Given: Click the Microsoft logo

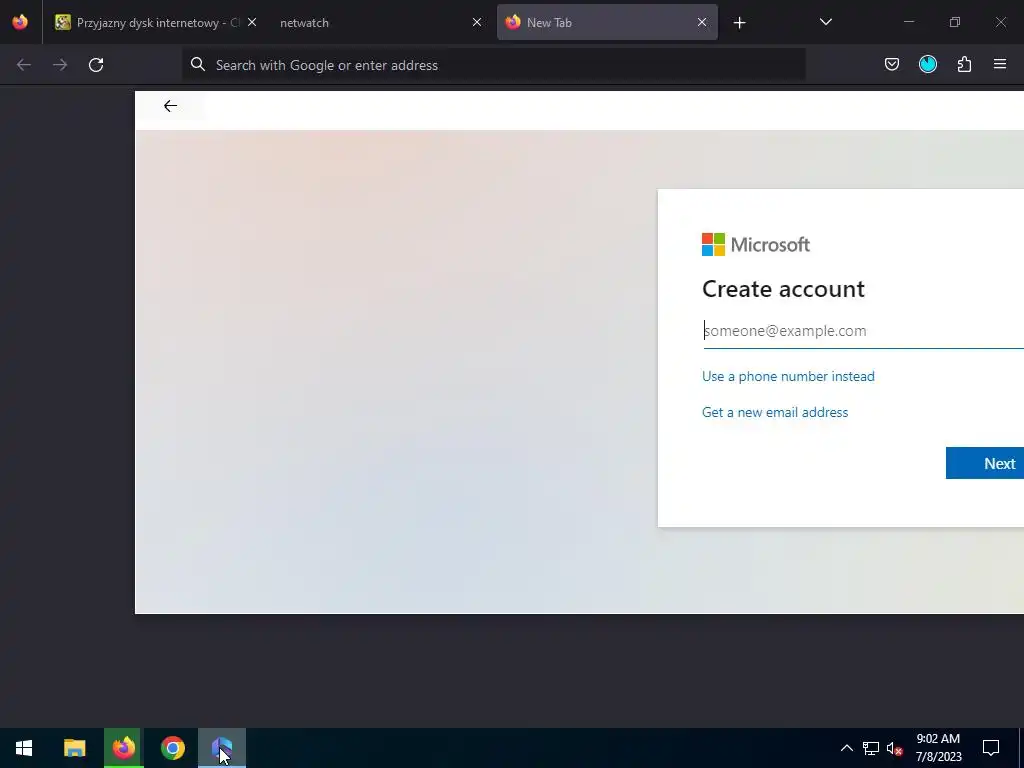Looking at the screenshot, I should coord(756,245).
